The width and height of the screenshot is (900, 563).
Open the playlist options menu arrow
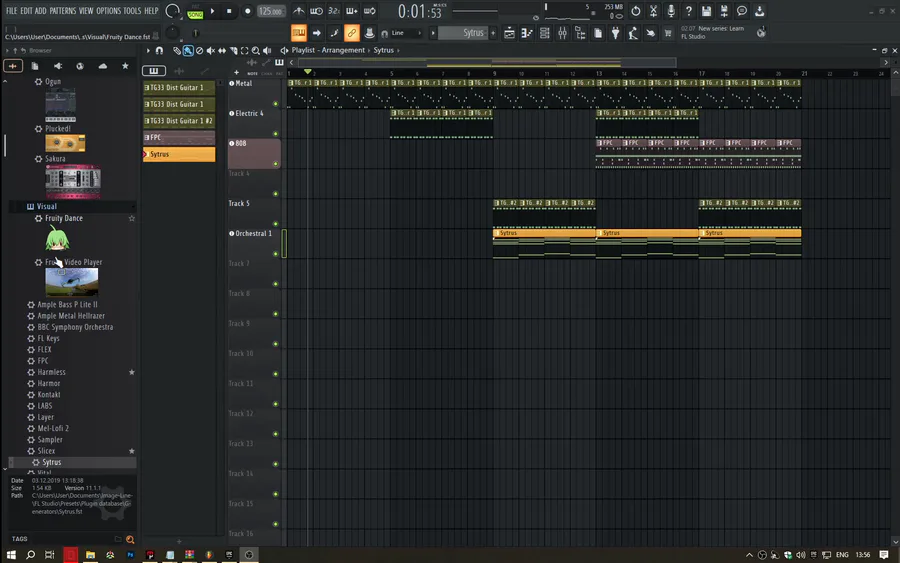(148, 51)
